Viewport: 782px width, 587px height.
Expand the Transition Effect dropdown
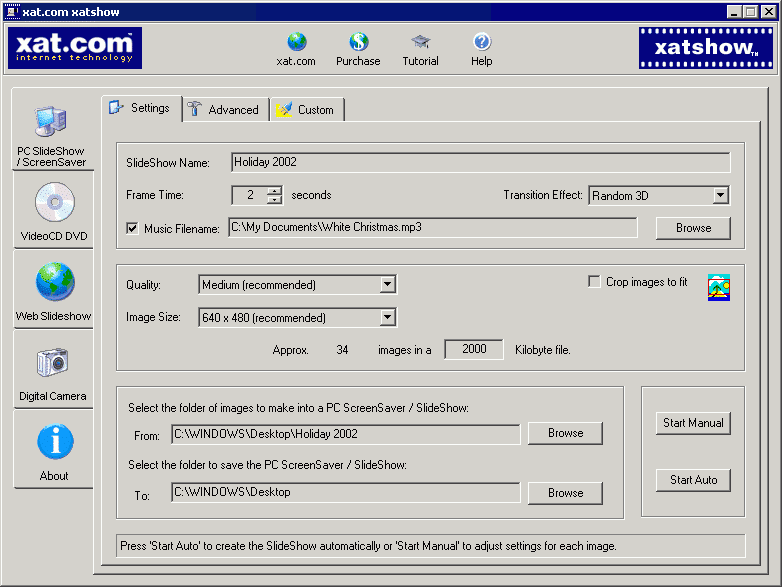(x=720, y=196)
